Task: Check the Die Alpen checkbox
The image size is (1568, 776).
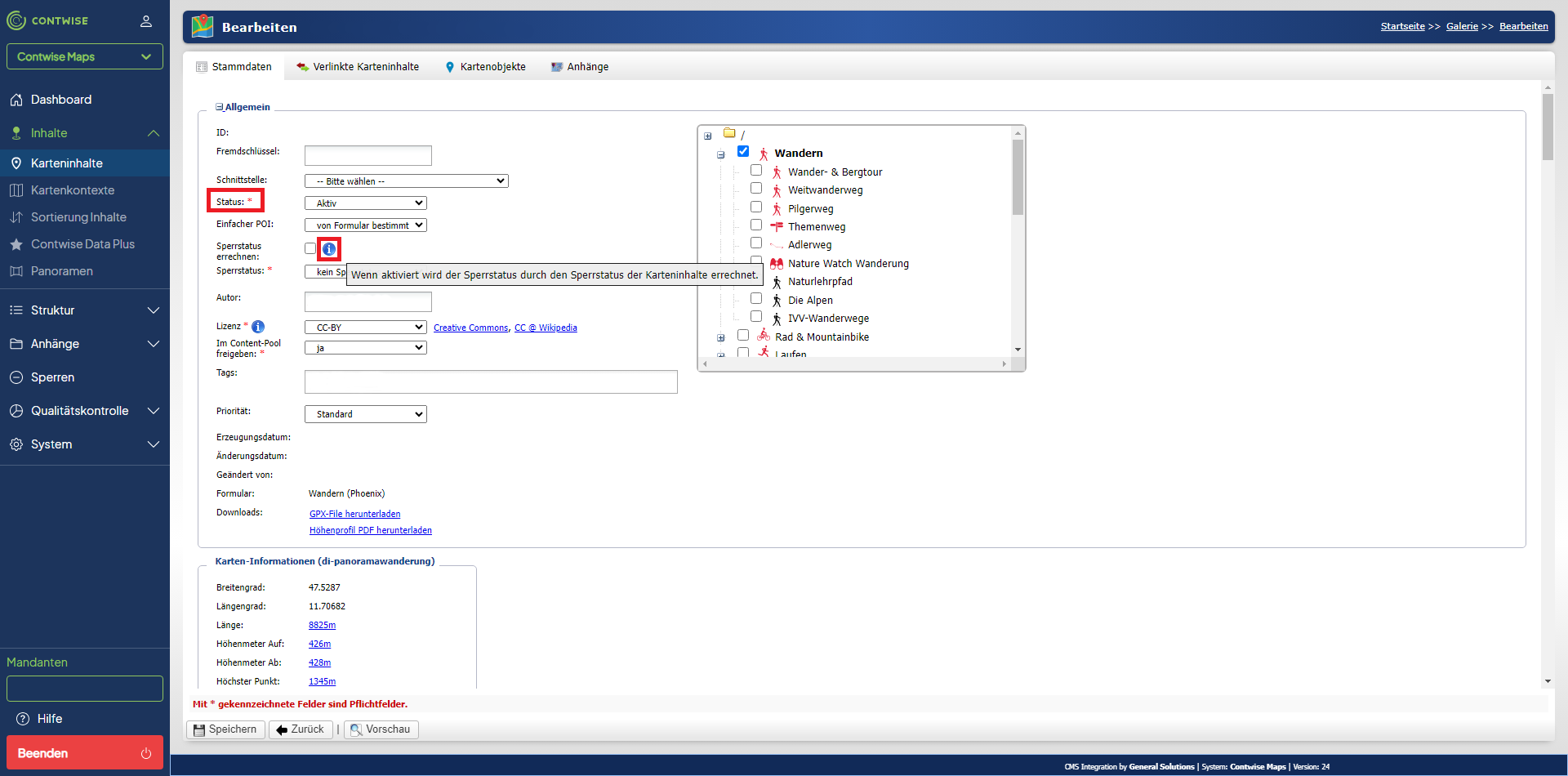Action: coord(756,298)
